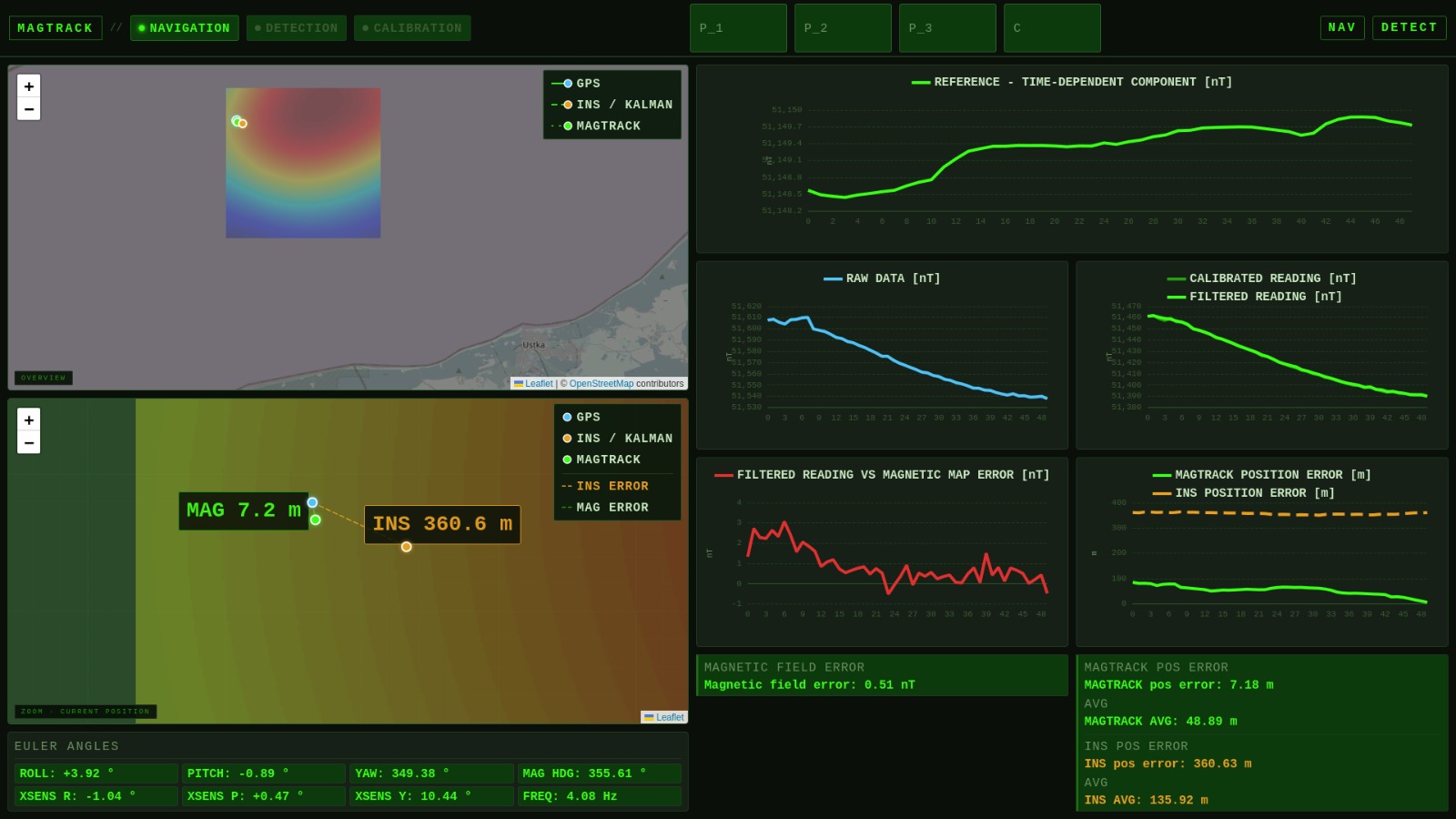Click INS AVG 135.92 m value
Image resolution: width=1456 pixels, height=819 pixels.
[x=1146, y=801]
